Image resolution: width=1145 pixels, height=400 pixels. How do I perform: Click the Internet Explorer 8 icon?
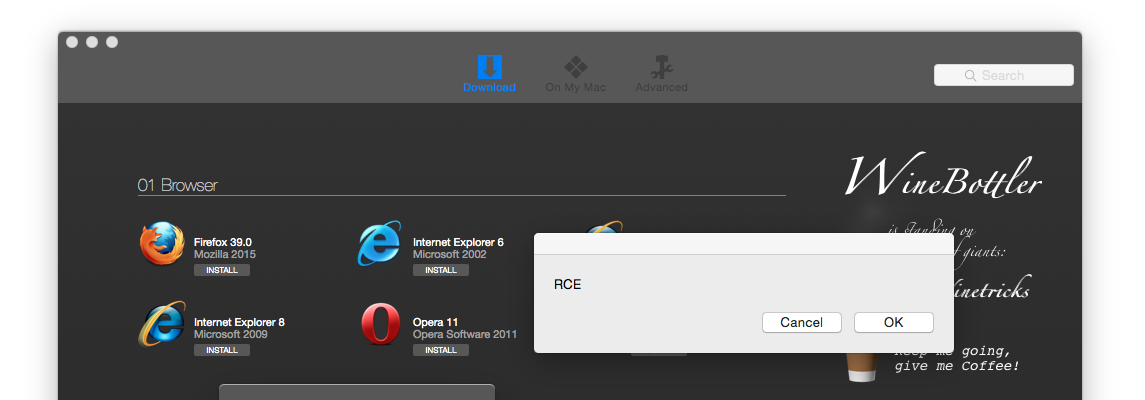162,323
